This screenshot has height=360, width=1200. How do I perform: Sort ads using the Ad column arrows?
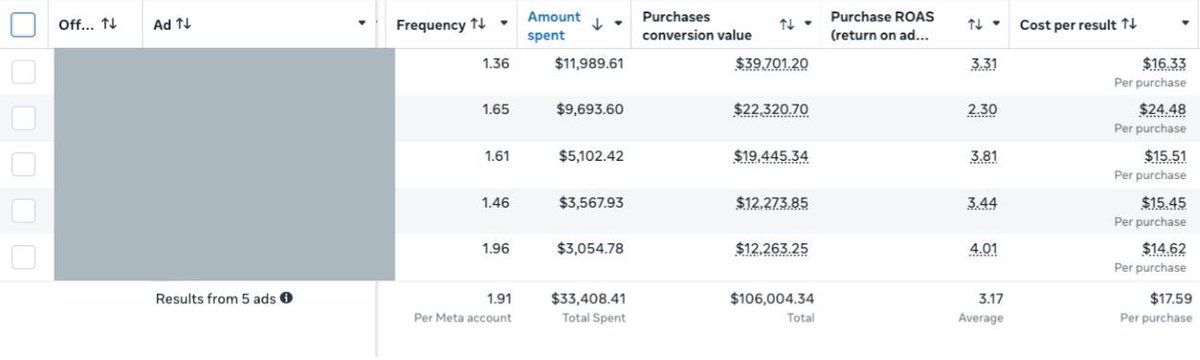[x=184, y=24]
